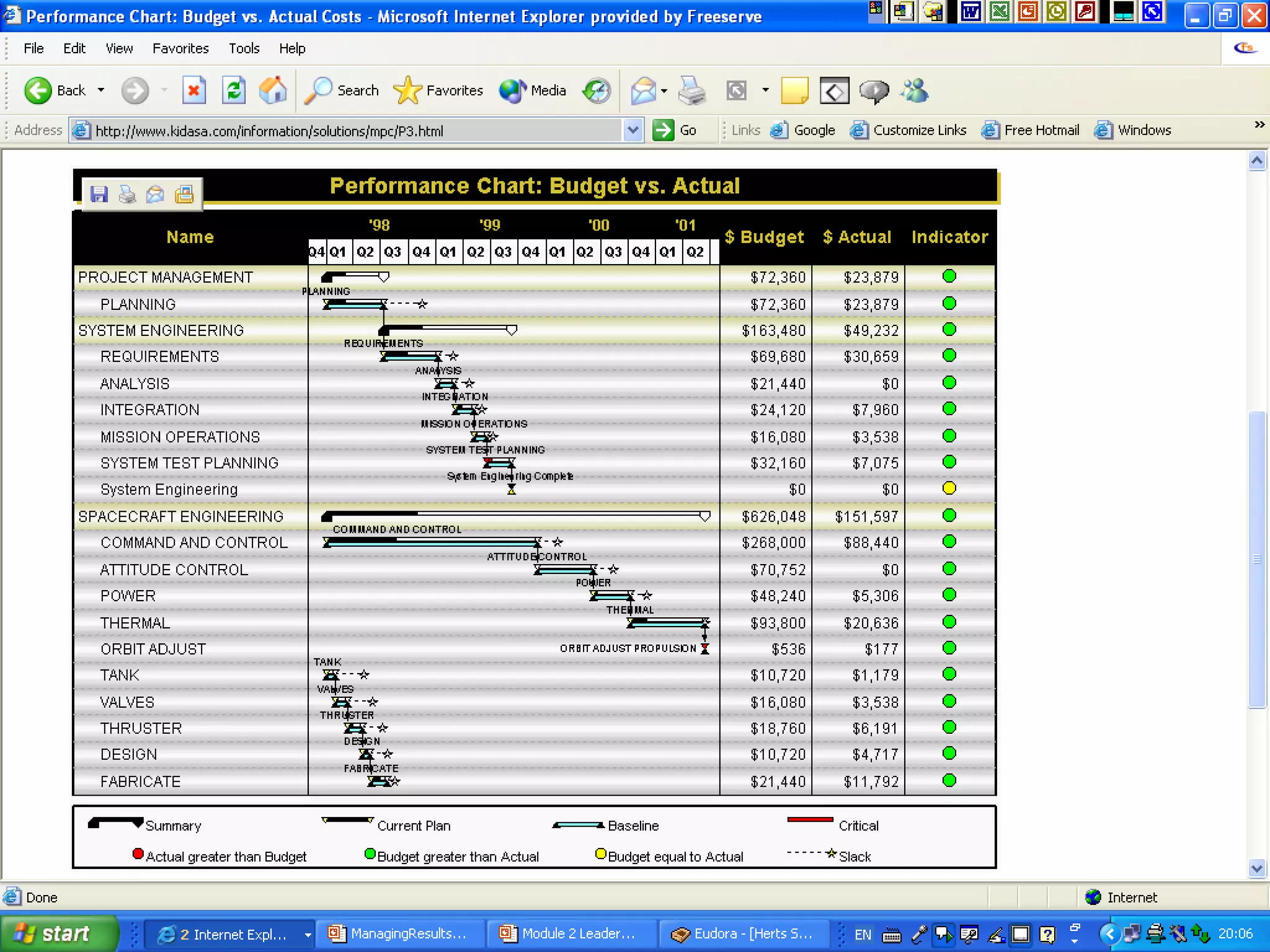Click the Home toolbar icon
Screen dimensions: 1270x952
(273, 91)
